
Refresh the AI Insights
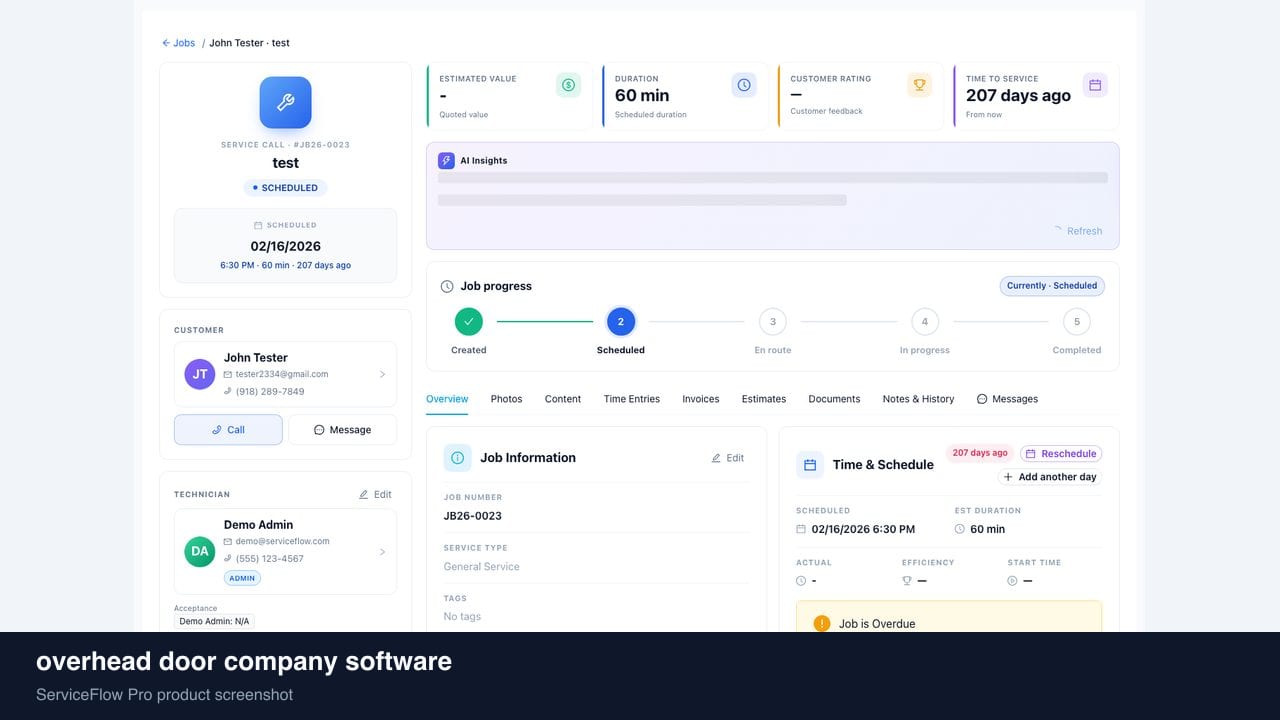(x=1077, y=231)
